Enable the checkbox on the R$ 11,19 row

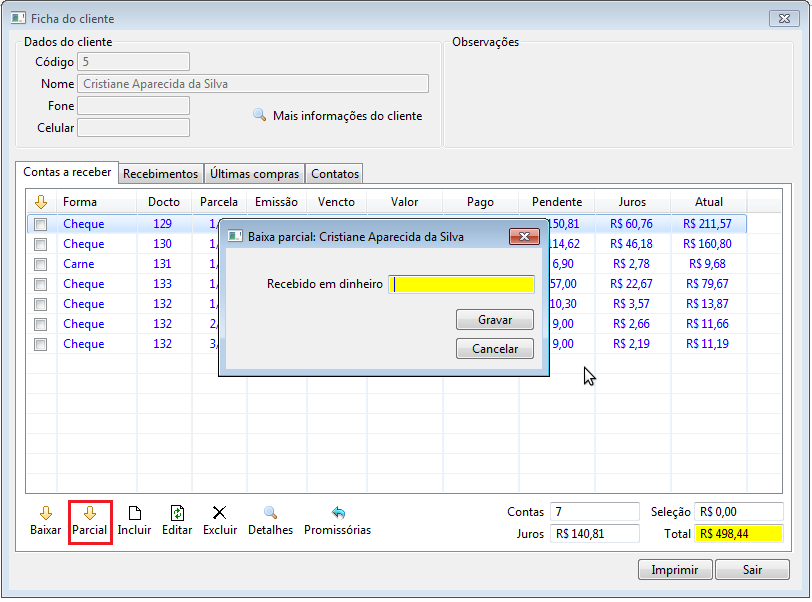40,344
